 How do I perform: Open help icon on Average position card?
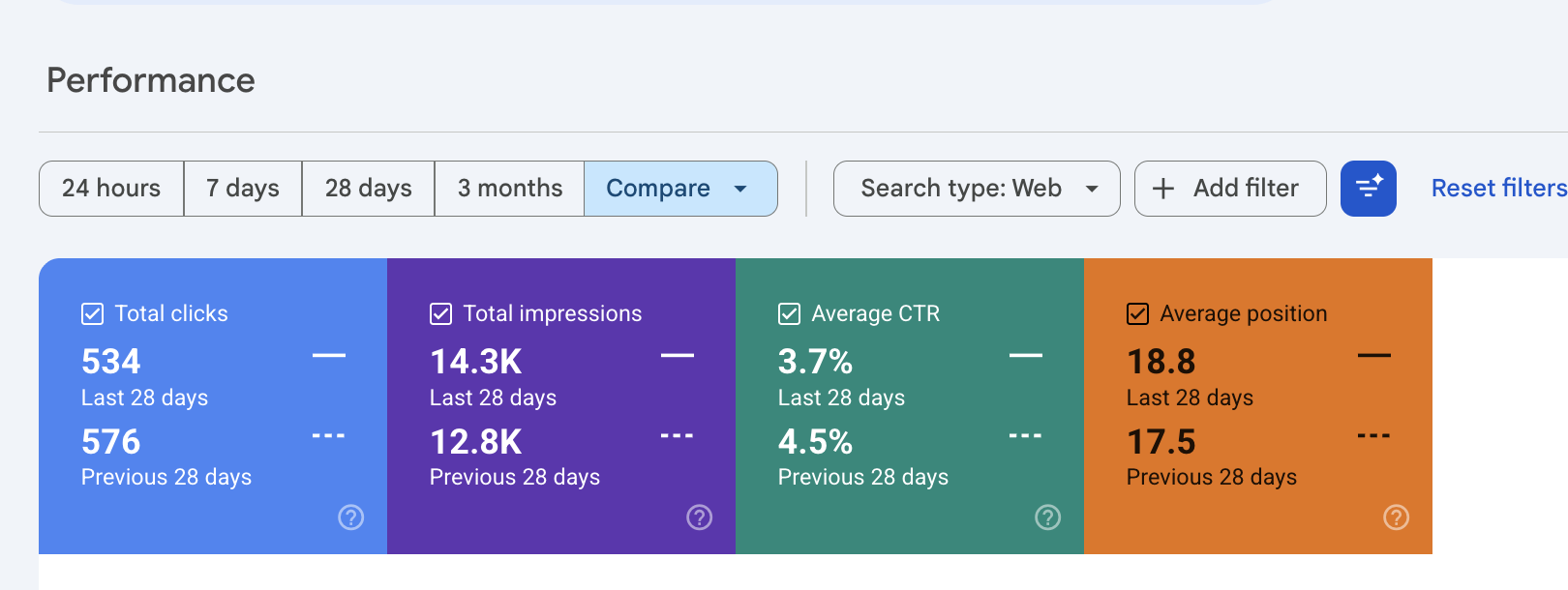point(1397,517)
